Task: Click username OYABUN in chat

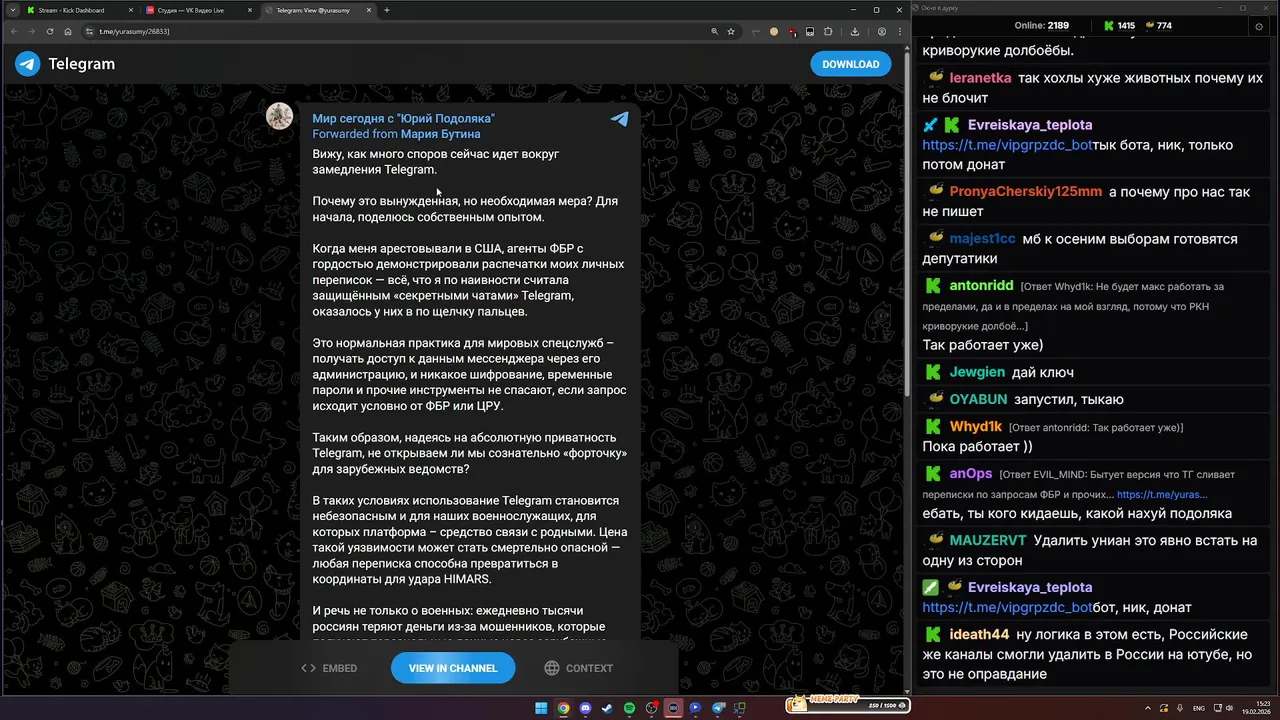Action: (x=978, y=399)
